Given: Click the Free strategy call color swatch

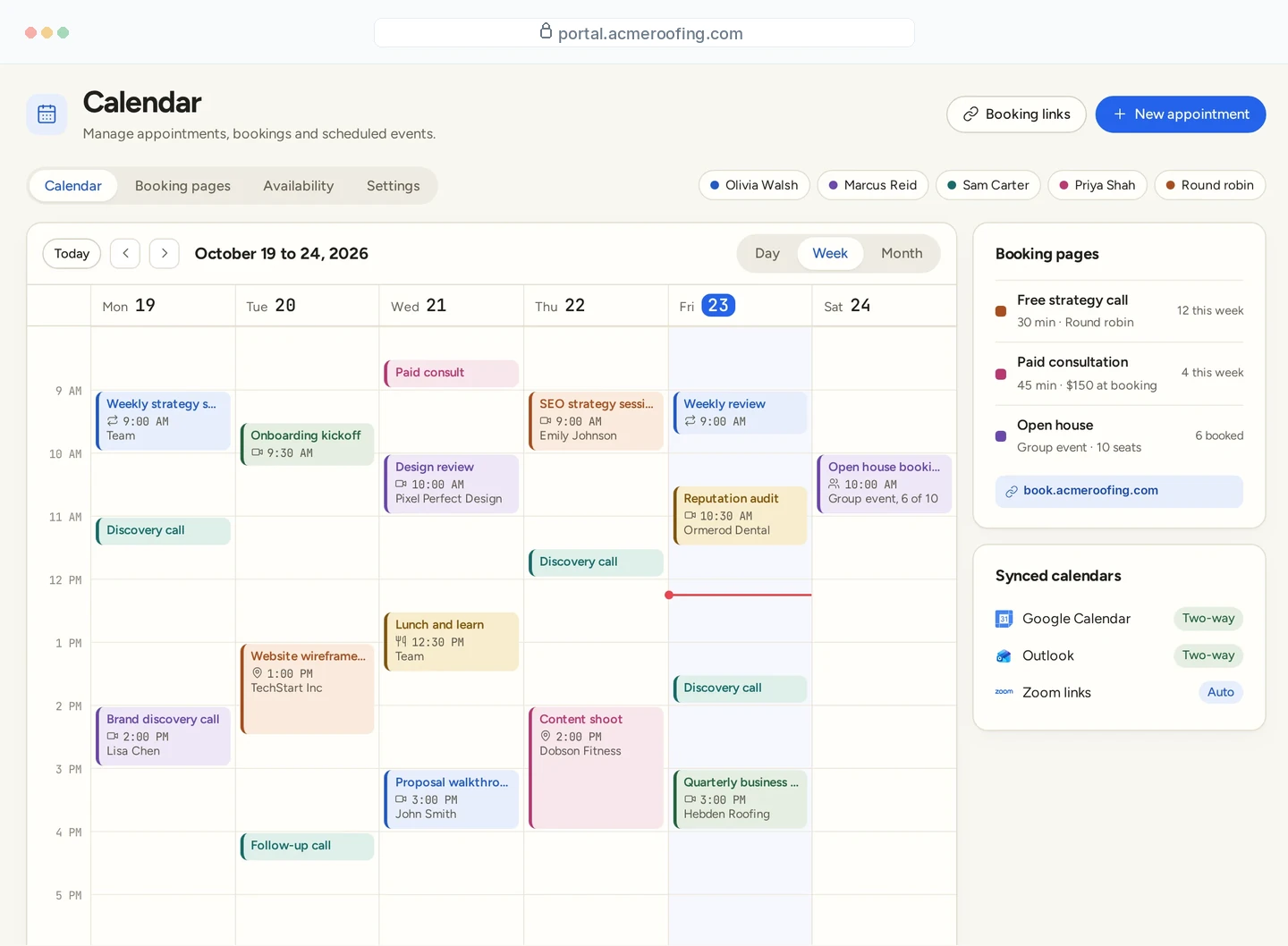Looking at the screenshot, I should [1001, 311].
